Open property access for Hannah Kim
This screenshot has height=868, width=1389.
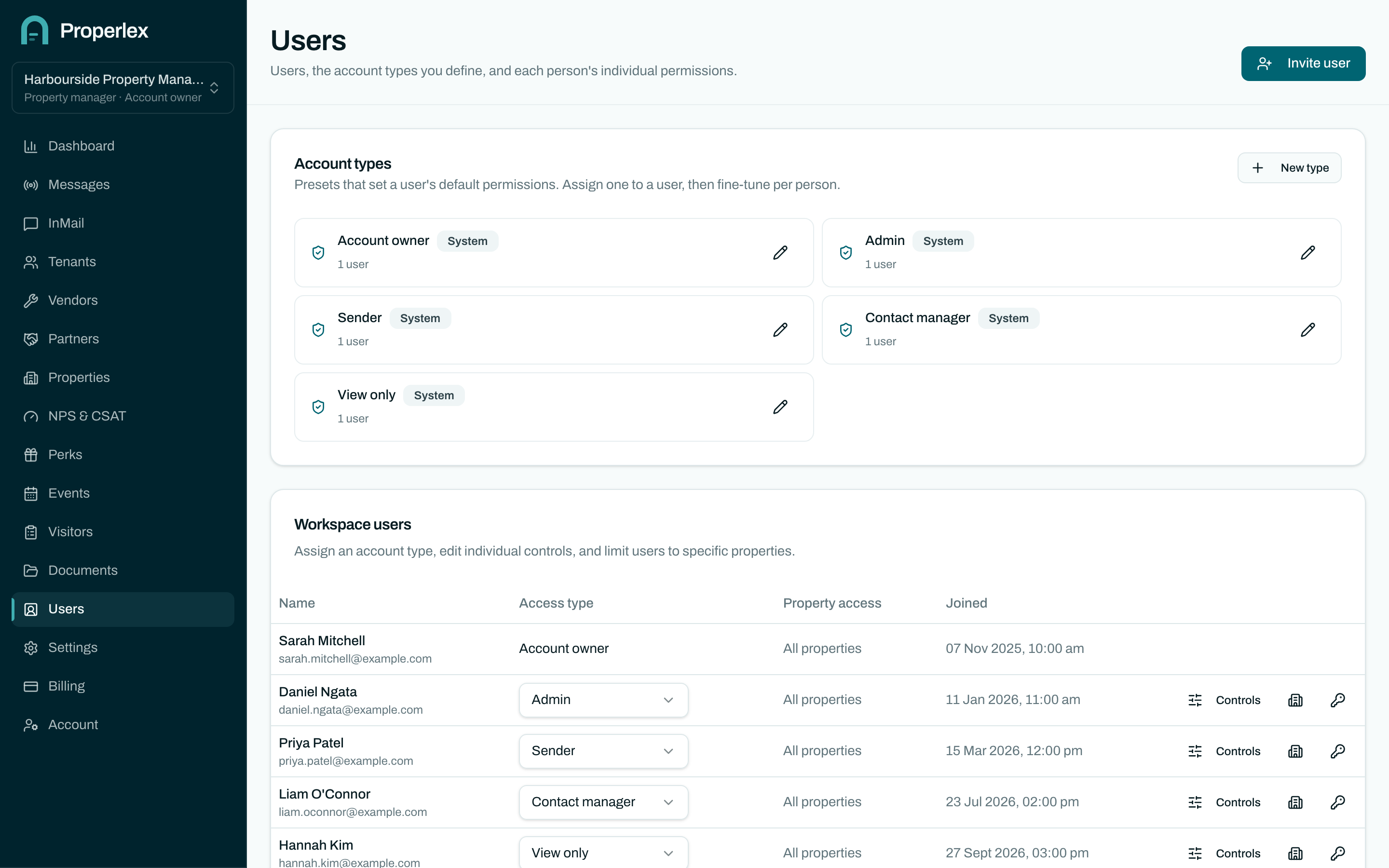[1295, 853]
